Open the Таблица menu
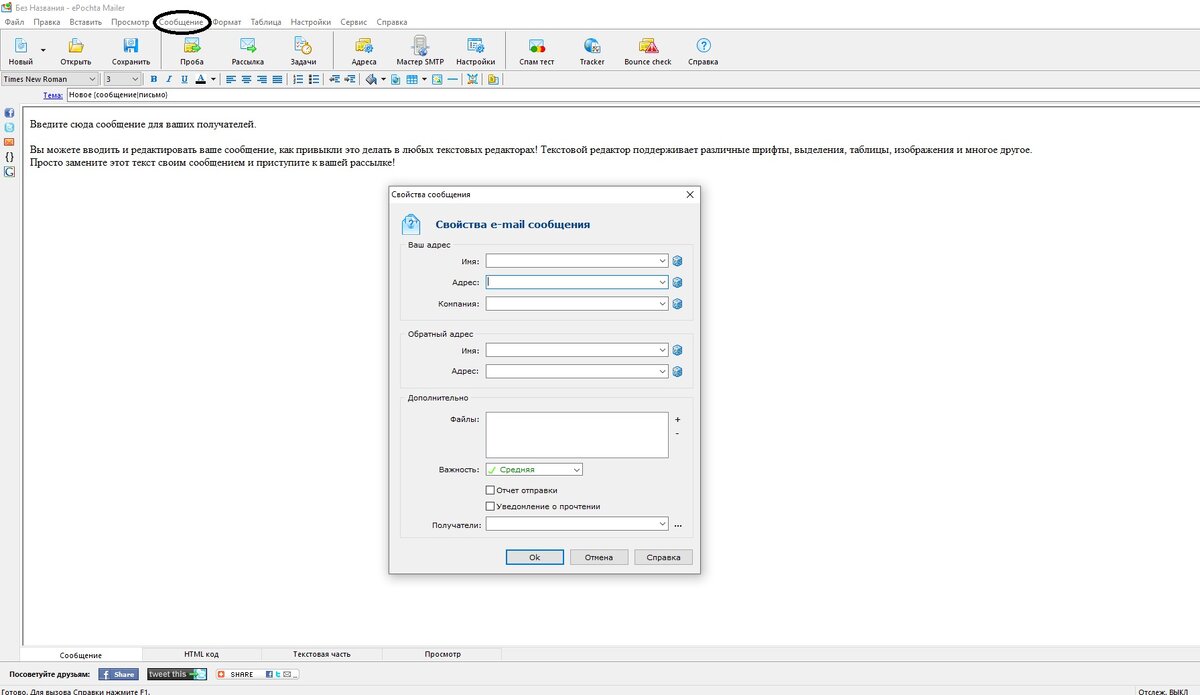Viewport: 1200px width, 695px height. (266, 21)
